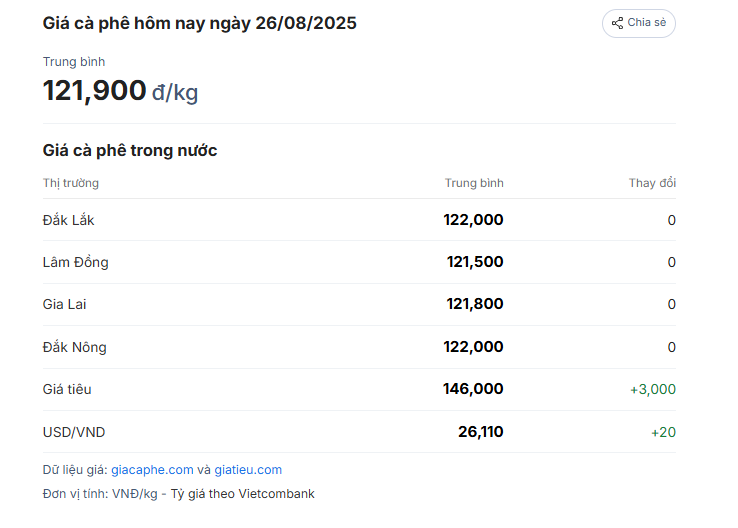Select the Gia Lai market row
Viewport: 738px width, 528px height.
[x=359, y=304]
